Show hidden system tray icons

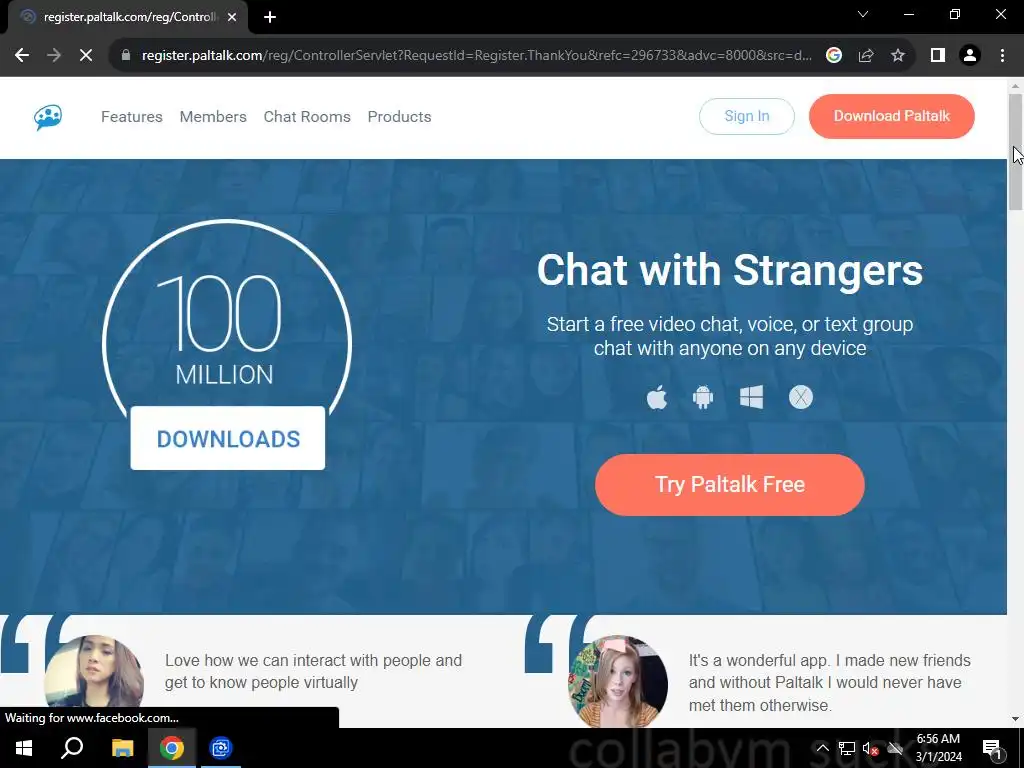[823, 748]
